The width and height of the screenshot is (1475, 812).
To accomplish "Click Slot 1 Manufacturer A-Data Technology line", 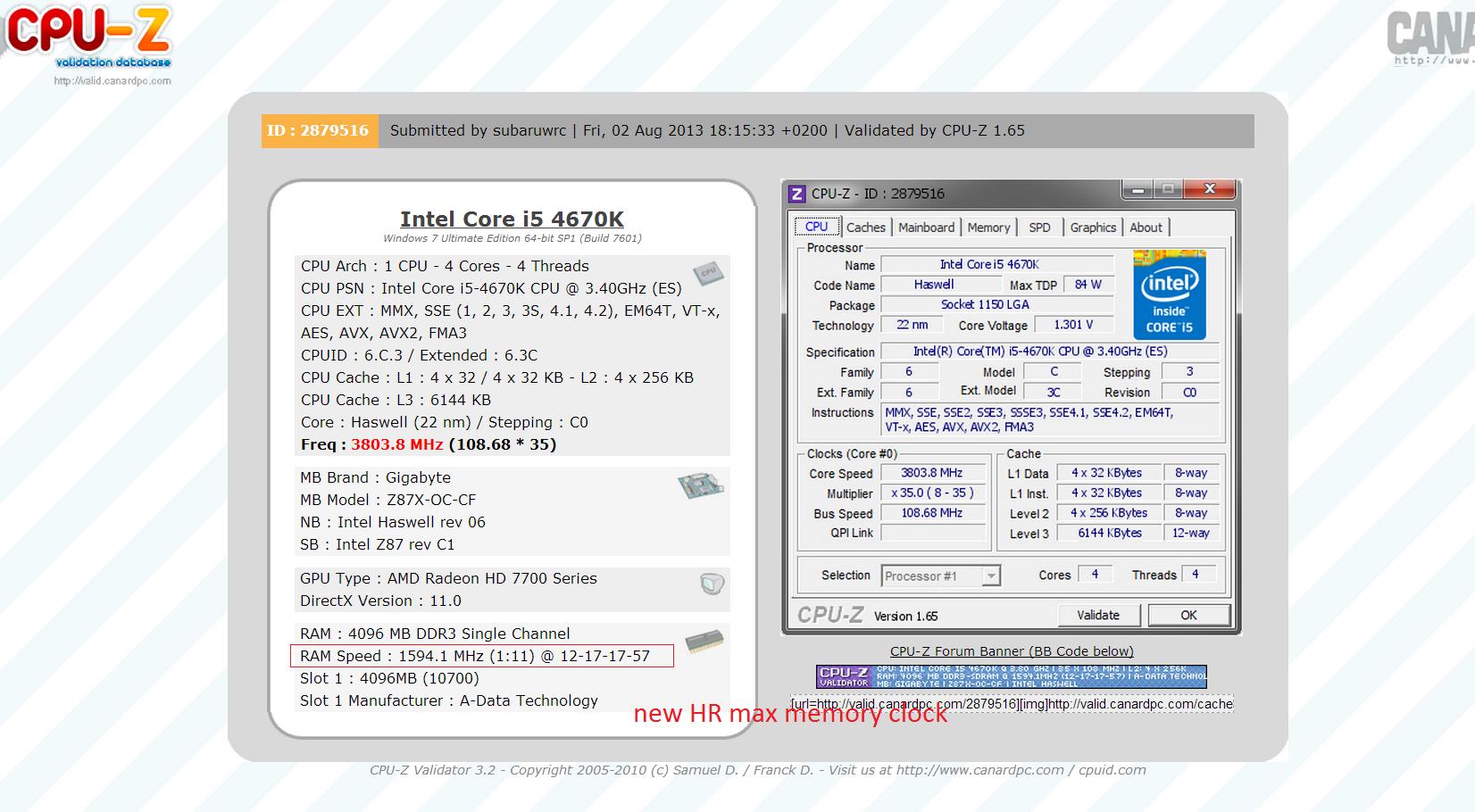I will (x=449, y=700).
